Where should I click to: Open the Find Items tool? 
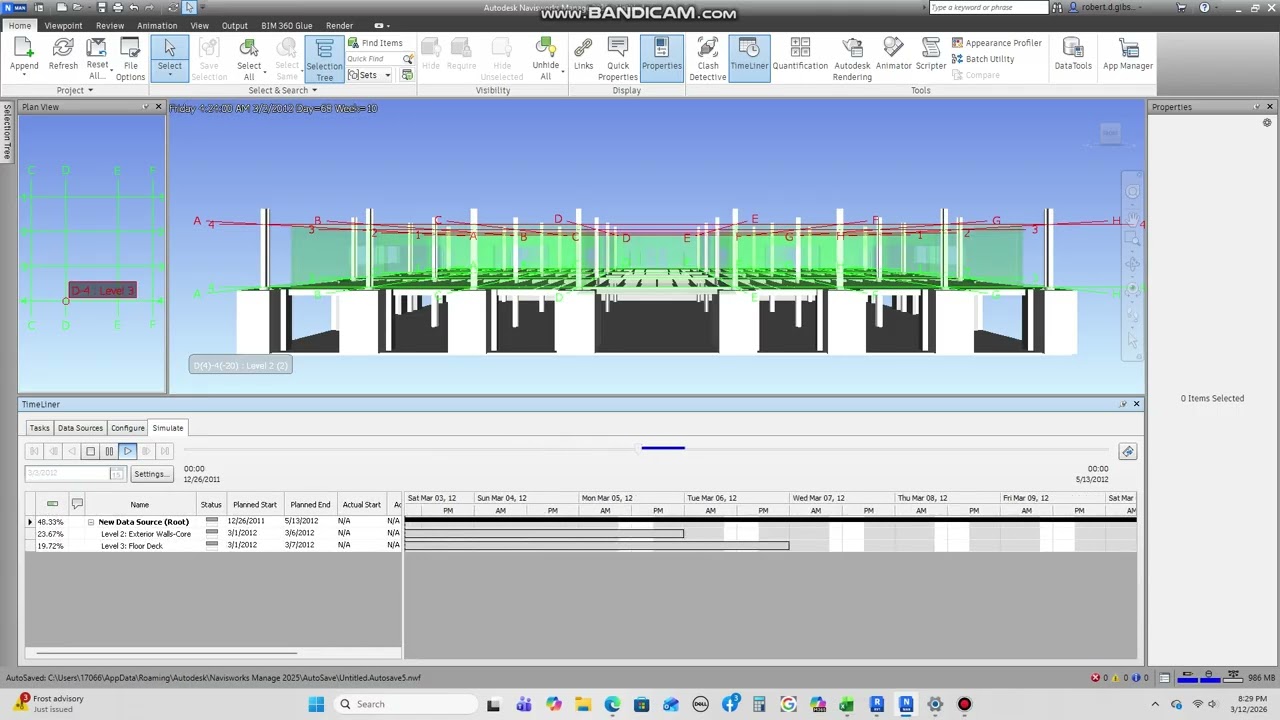point(375,43)
